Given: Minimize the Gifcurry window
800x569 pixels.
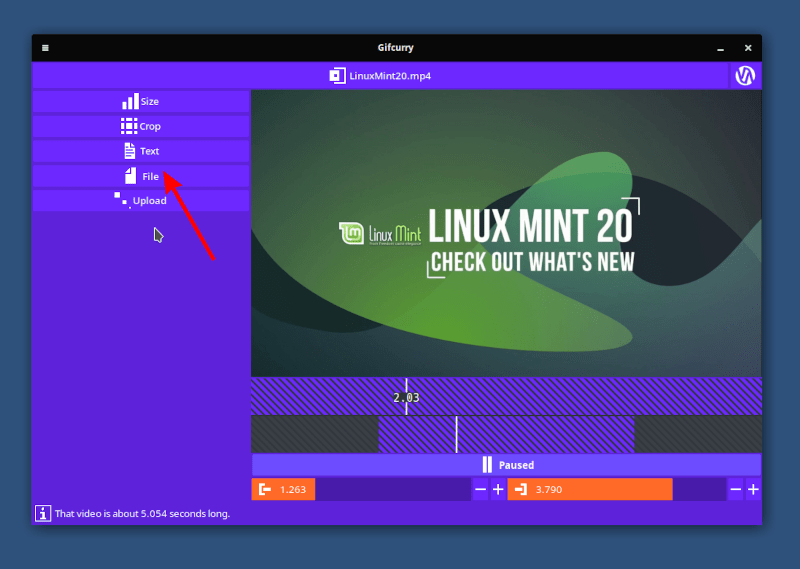Looking at the screenshot, I should [x=720, y=48].
